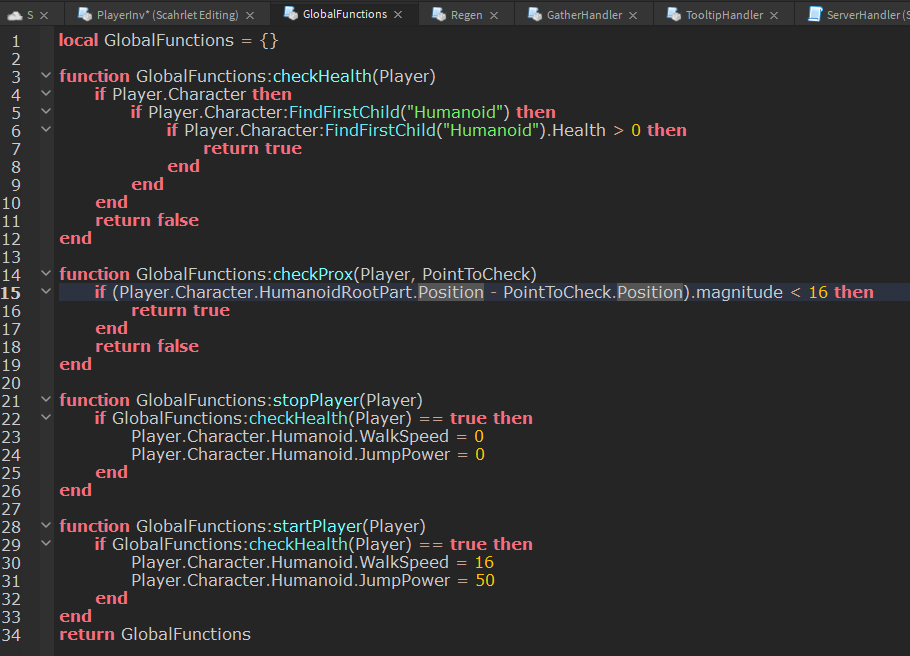Click the JumpPower value 50 on line 31
The image size is (910, 656).
pos(485,580)
